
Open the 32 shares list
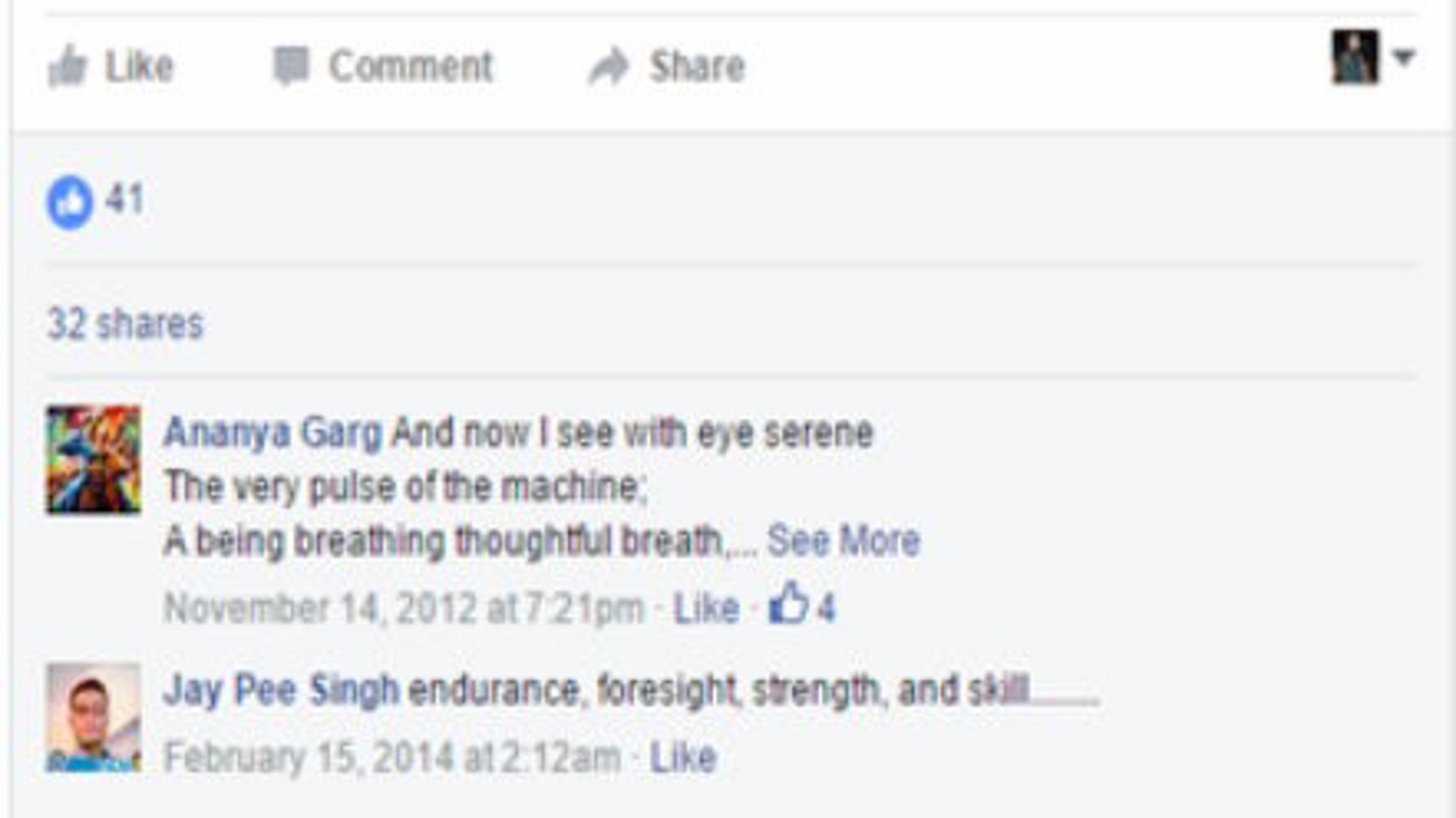[x=125, y=324]
